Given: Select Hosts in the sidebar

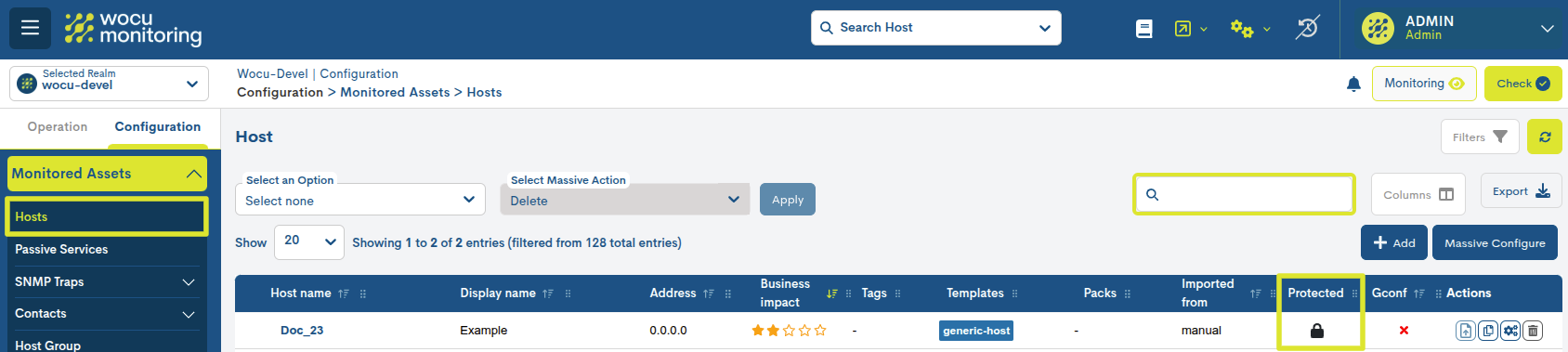Looking at the screenshot, I should tap(106, 216).
